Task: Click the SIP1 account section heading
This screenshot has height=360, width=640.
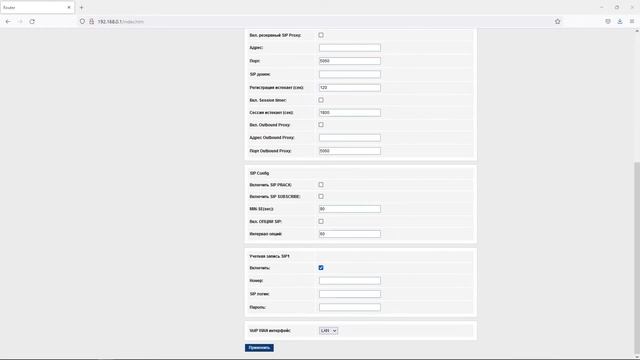Action: tap(269, 256)
